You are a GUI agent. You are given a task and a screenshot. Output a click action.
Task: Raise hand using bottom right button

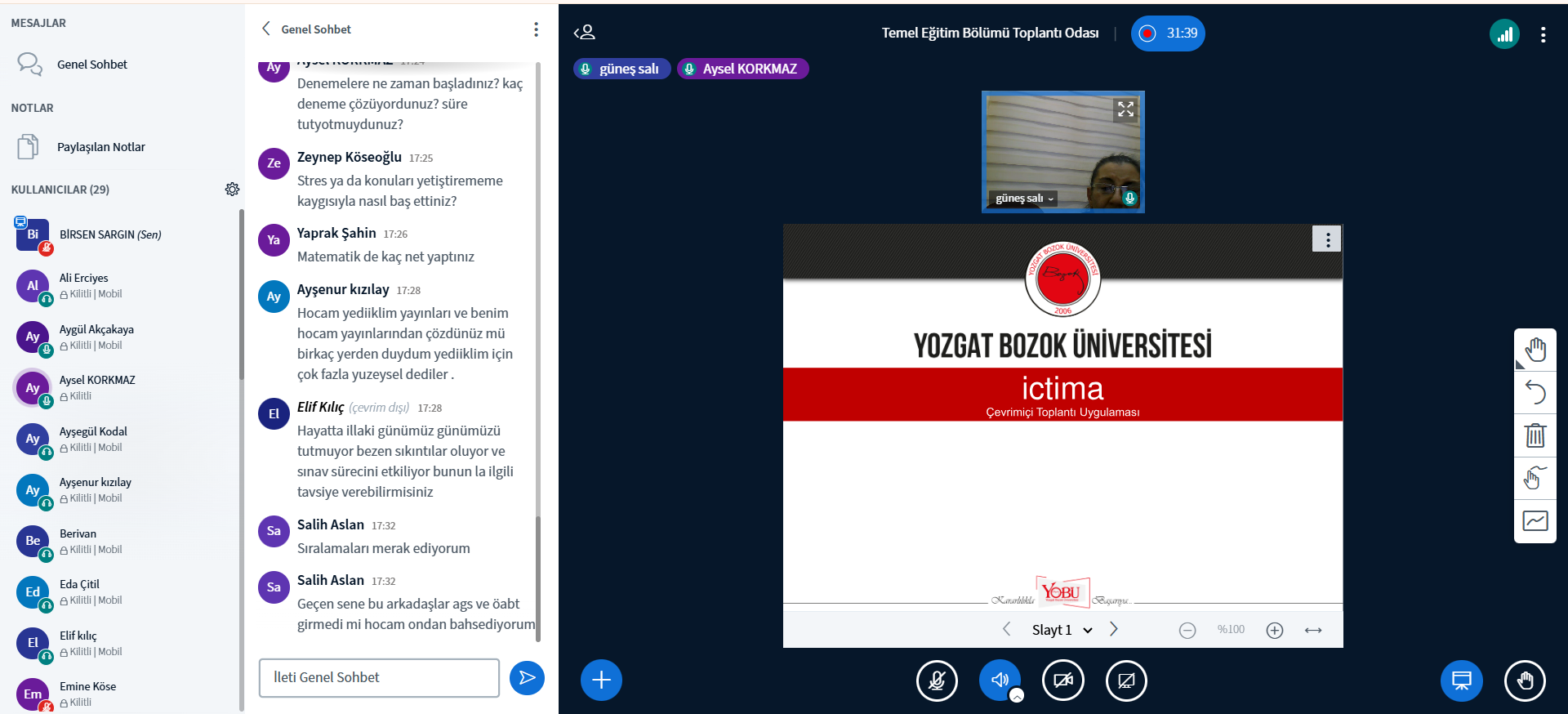click(1524, 680)
